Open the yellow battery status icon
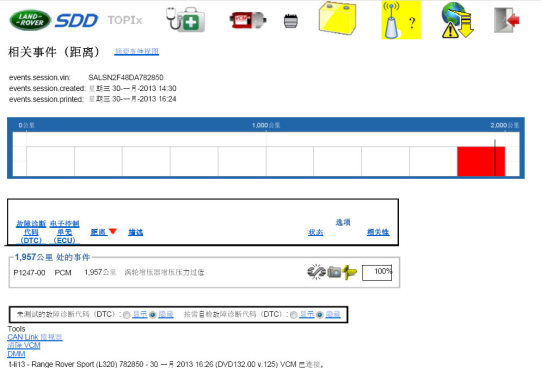The height and width of the screenshot is (368, 541). click(337, 18)
